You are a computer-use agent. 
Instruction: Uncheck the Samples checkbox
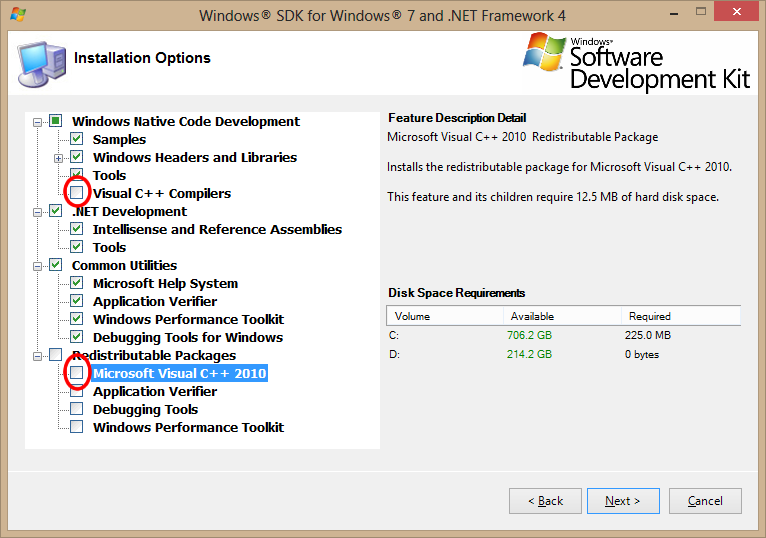(77, 139)
